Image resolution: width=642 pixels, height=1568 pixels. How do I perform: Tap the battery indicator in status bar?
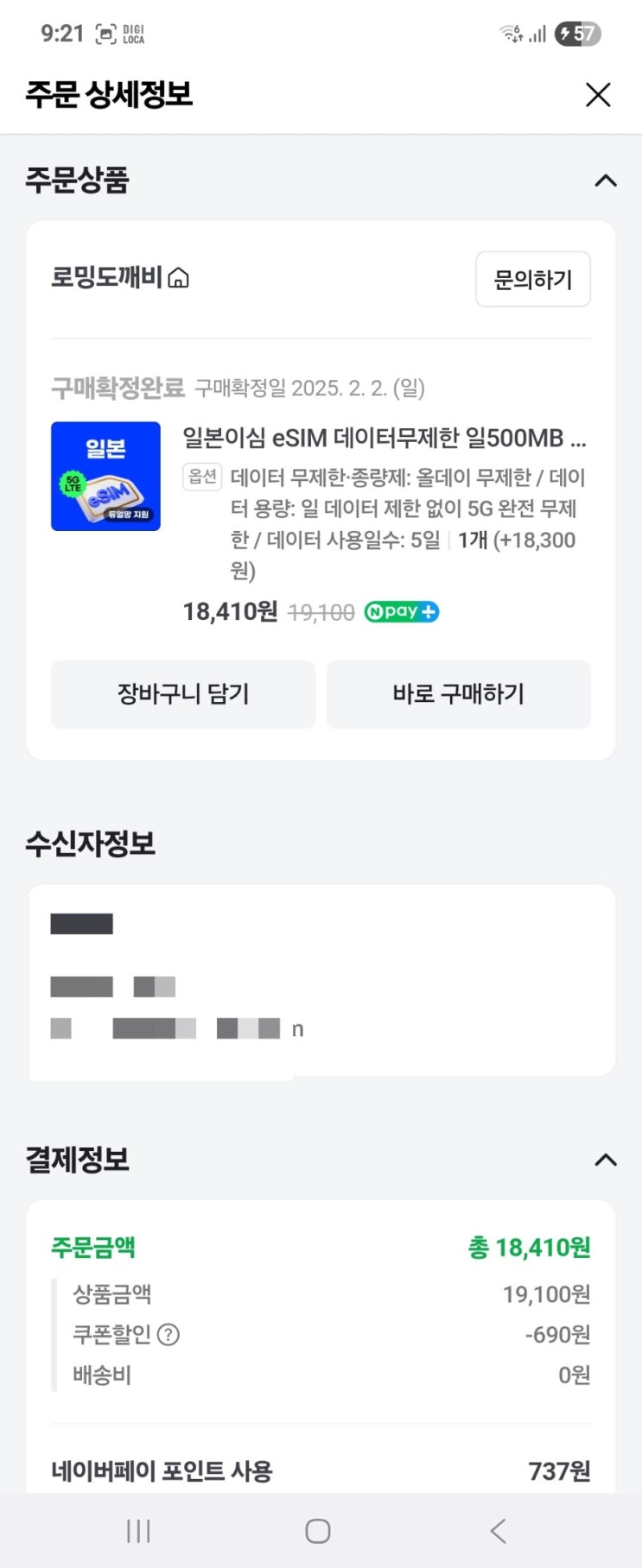[578, 34]
